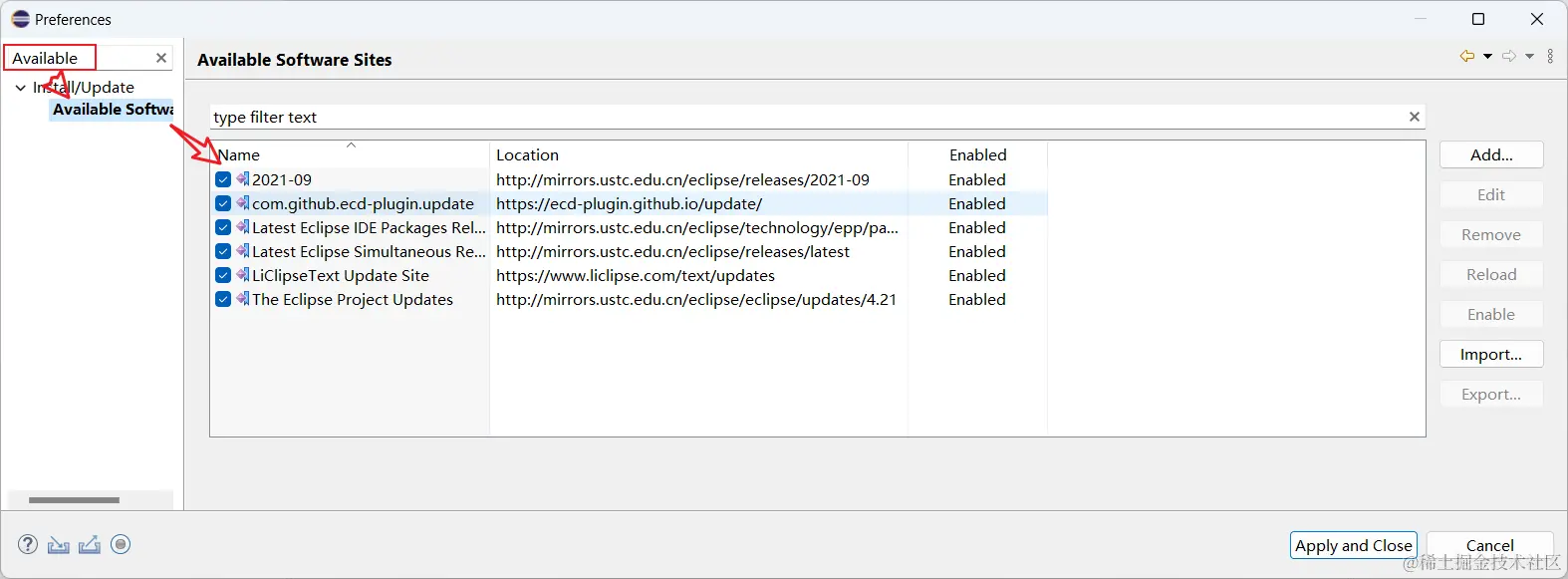Clear the Available search text with X
Viewport: 1568px width, 579px height.
tap(161, 58)
